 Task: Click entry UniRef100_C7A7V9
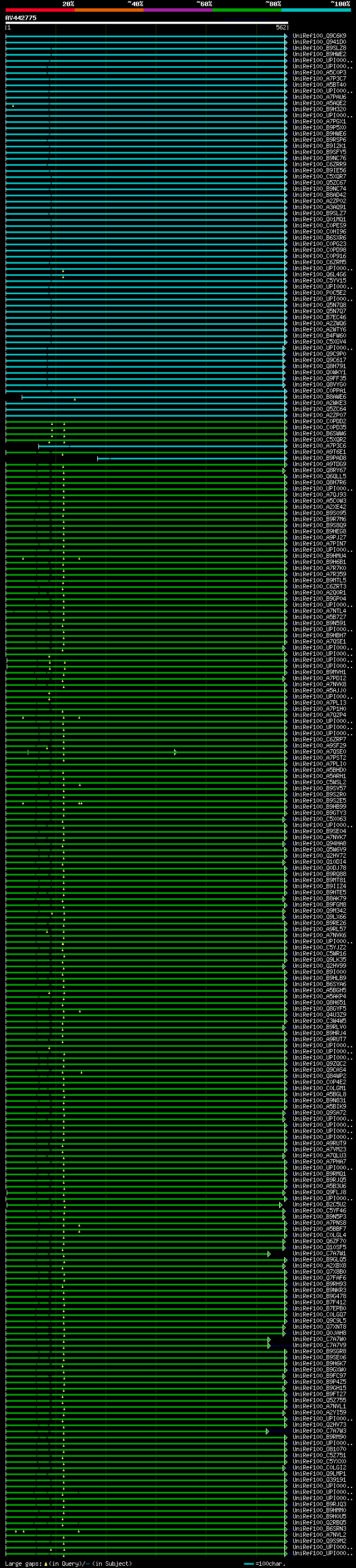click(319, 1344)
